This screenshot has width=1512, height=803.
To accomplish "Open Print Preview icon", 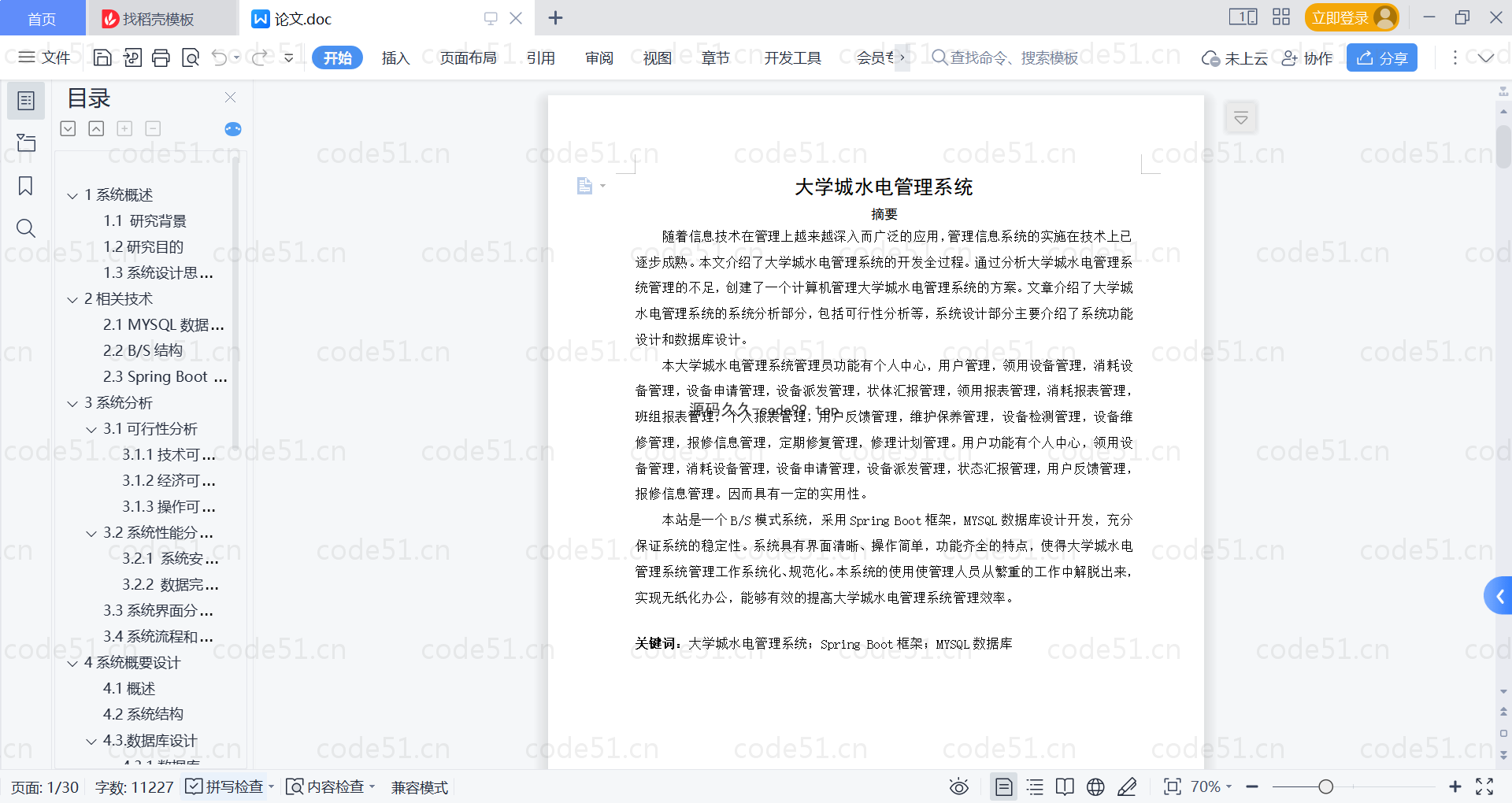I will click(x=190, y=57).
